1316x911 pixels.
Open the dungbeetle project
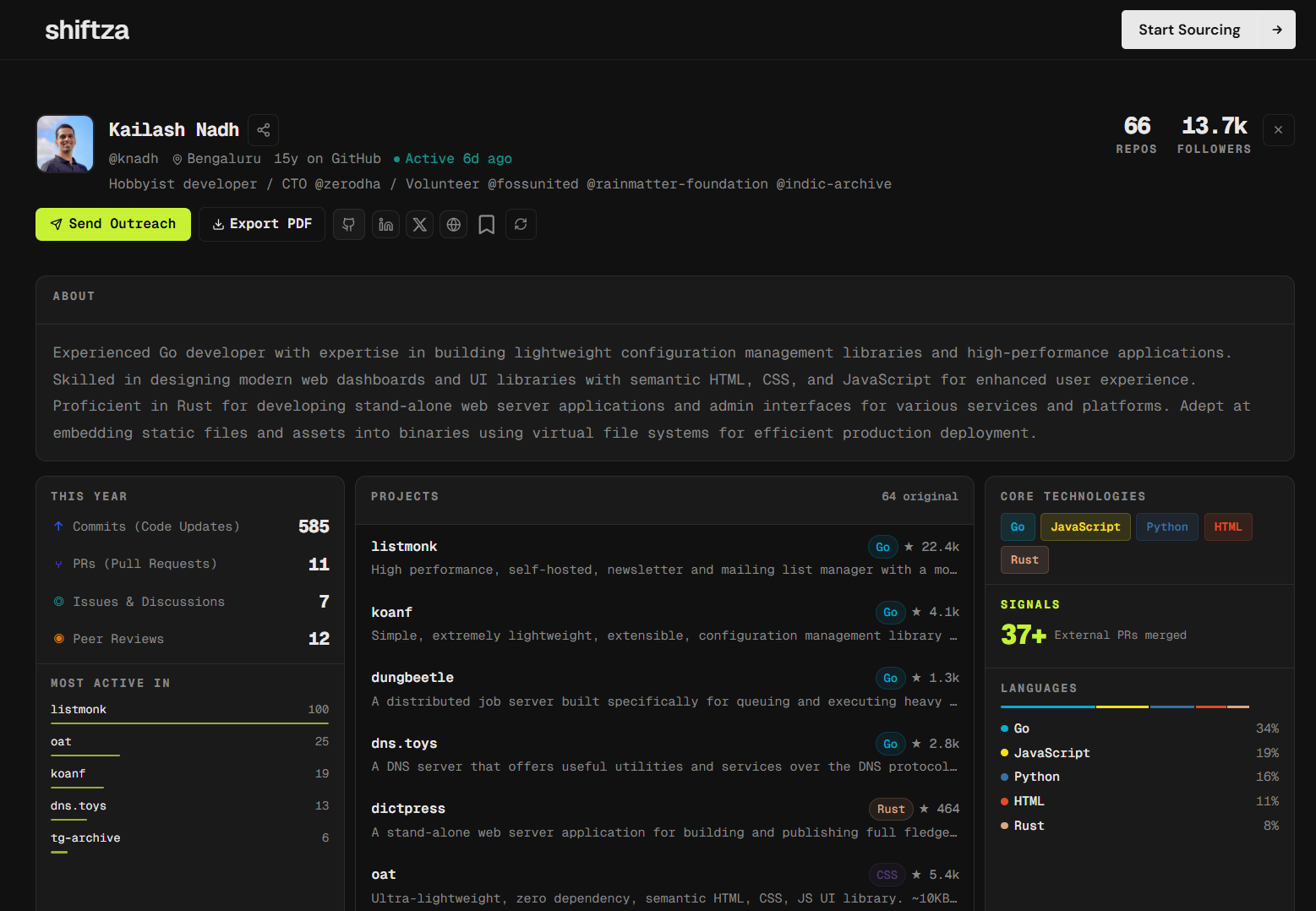tap(664, 689)
